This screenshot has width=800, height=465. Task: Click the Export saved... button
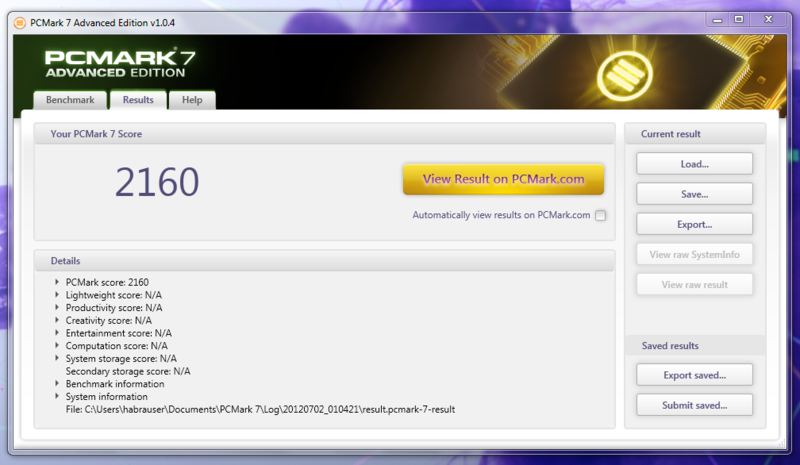coord(694,375)
